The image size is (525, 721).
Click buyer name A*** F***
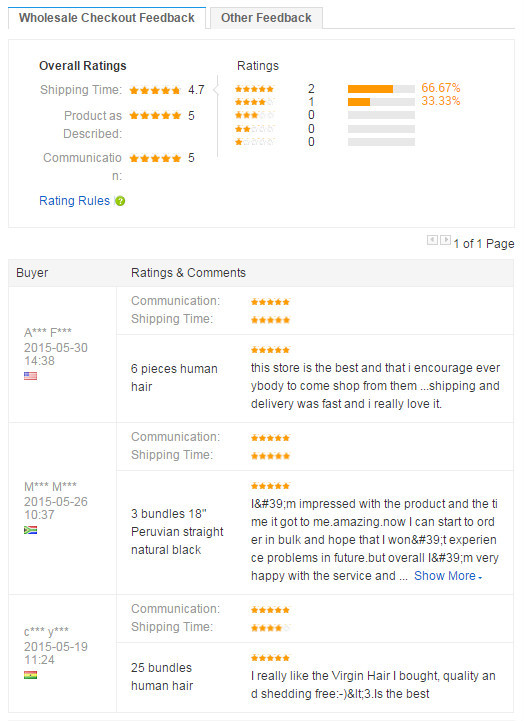click(48, 332)
